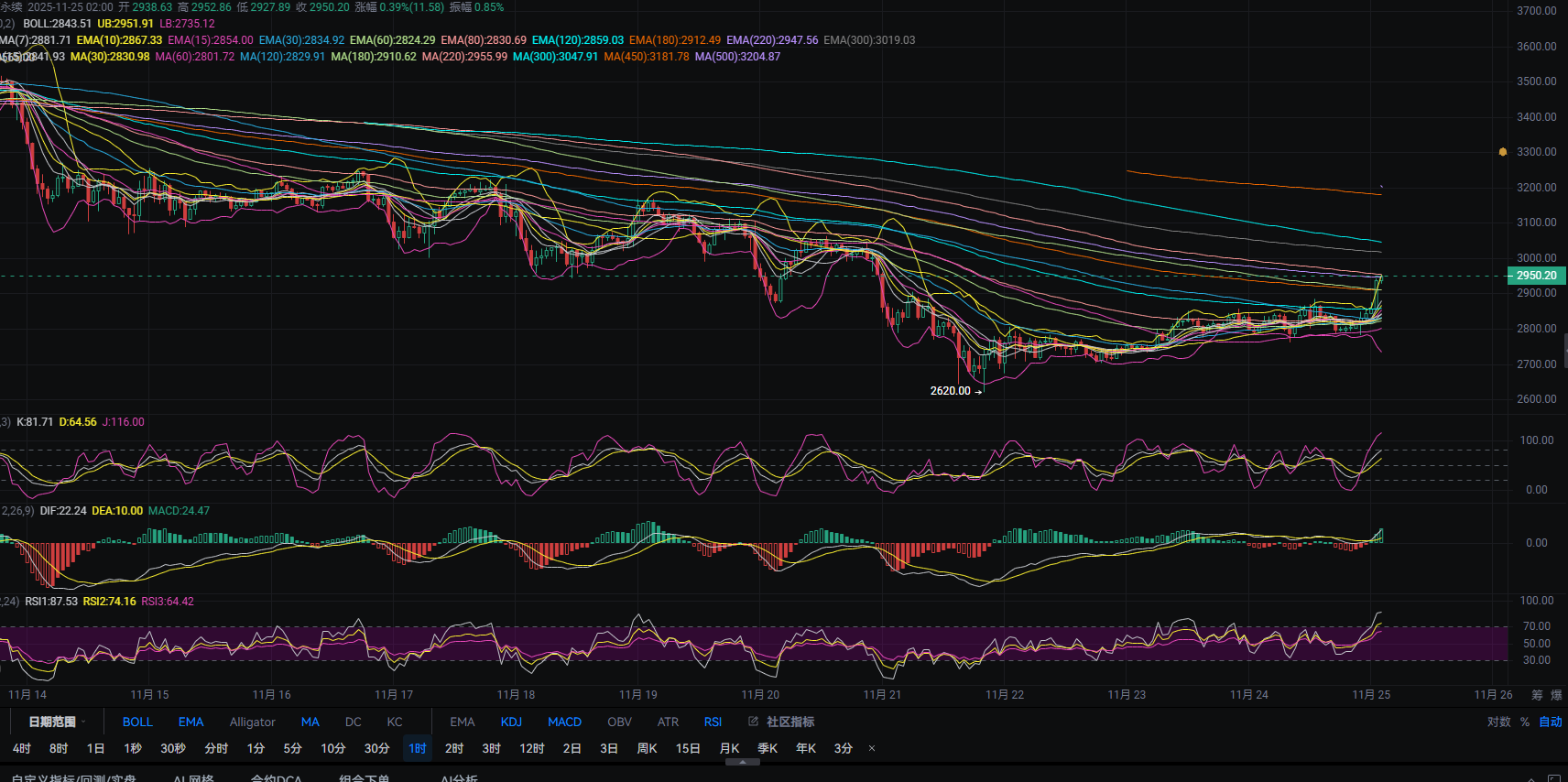Viewport: 1568px width, 782px height.
Task: Switch to the AI网格 tab
Action: pyautogui.click(x=193, y=777)
